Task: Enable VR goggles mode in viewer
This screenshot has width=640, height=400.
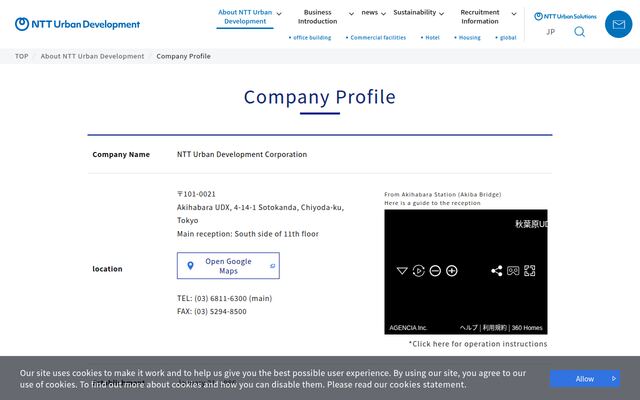Action: (x=513, y=270)
